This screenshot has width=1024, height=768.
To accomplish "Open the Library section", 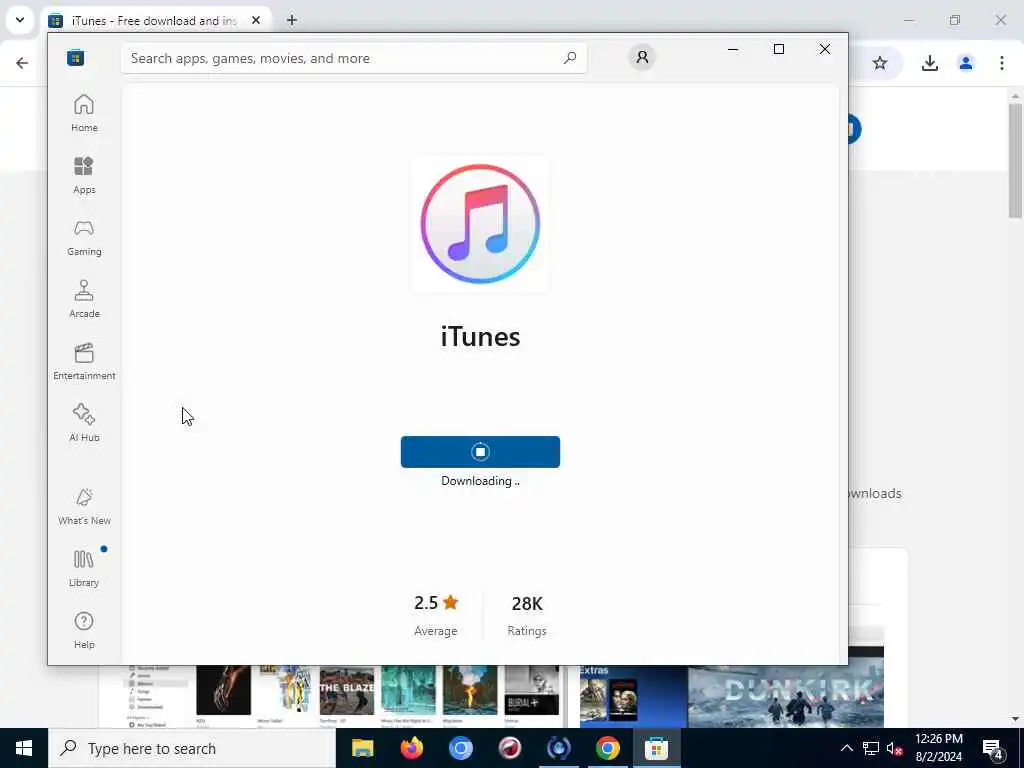I will pyautogui.click(x=84, y=569).
